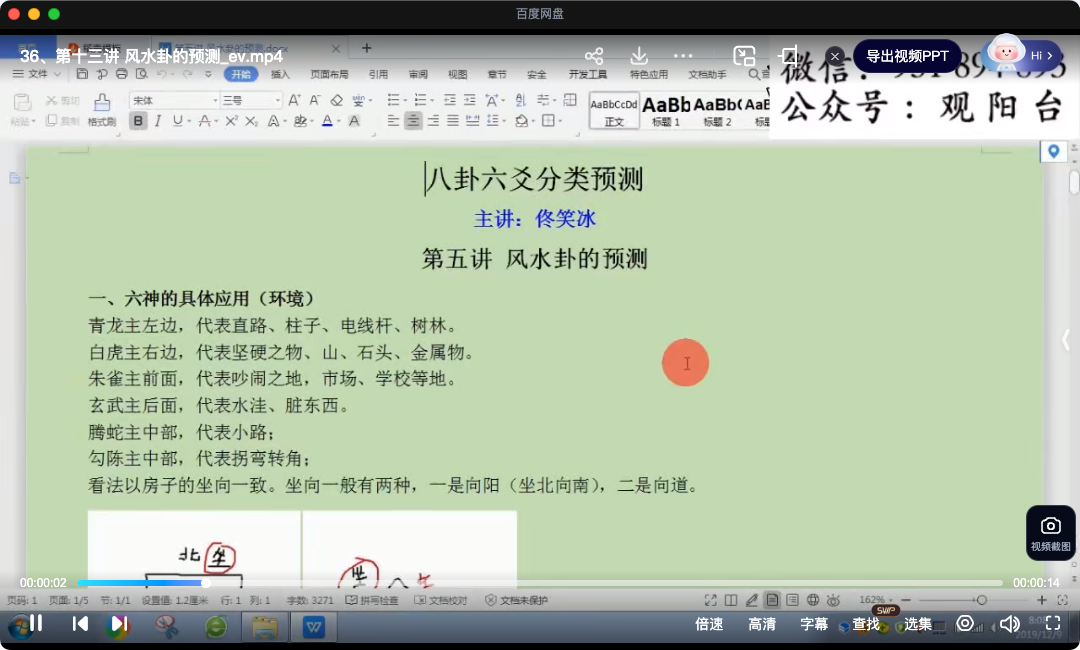Click the 查找 search button
1080x650 pixels.
coord(866,624)
